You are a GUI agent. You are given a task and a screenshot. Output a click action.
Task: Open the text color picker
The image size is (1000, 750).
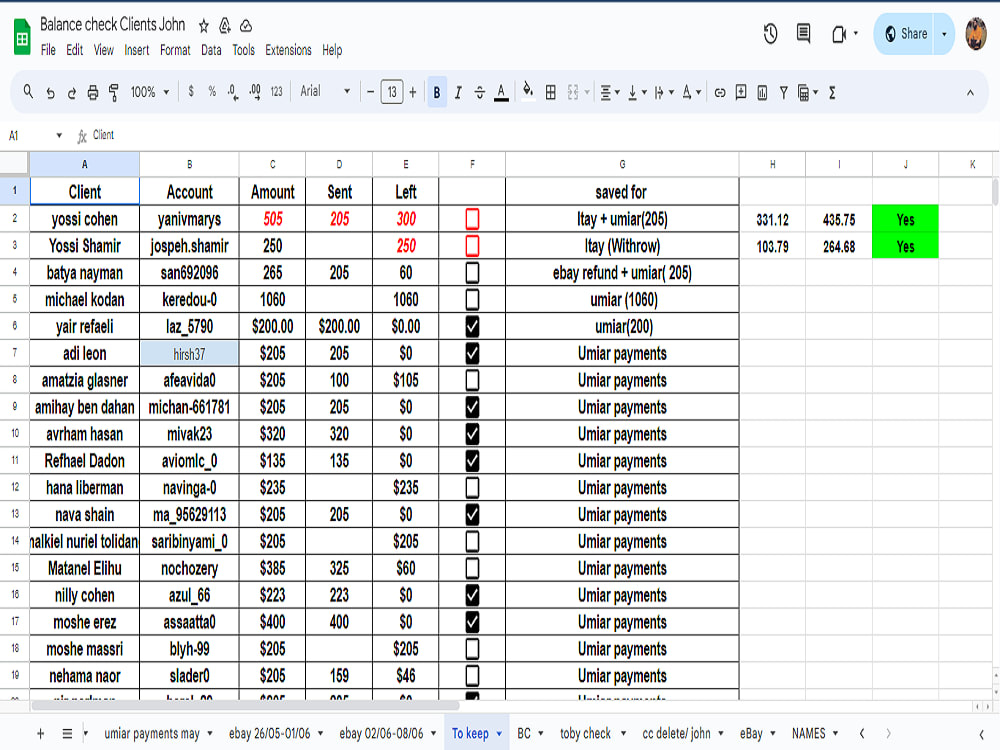tap(501, 93)
